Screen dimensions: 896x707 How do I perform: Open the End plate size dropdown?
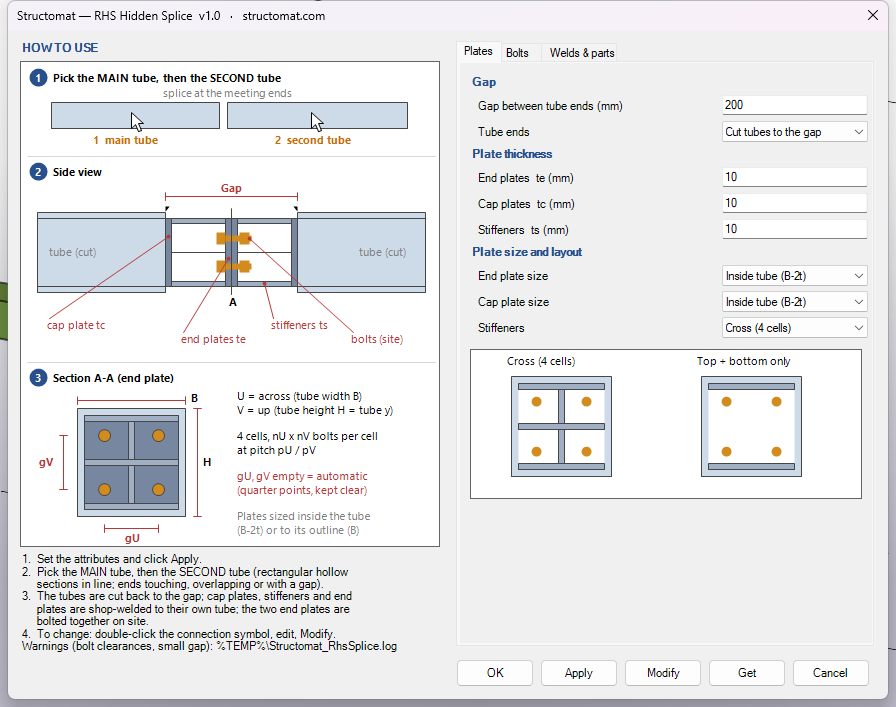[794, 276]
